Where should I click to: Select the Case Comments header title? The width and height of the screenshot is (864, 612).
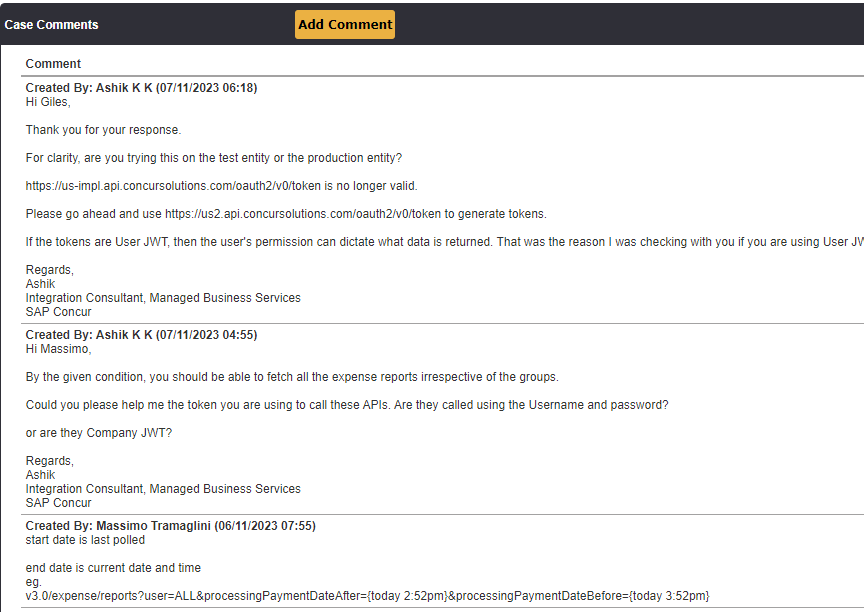coord(51,25)
